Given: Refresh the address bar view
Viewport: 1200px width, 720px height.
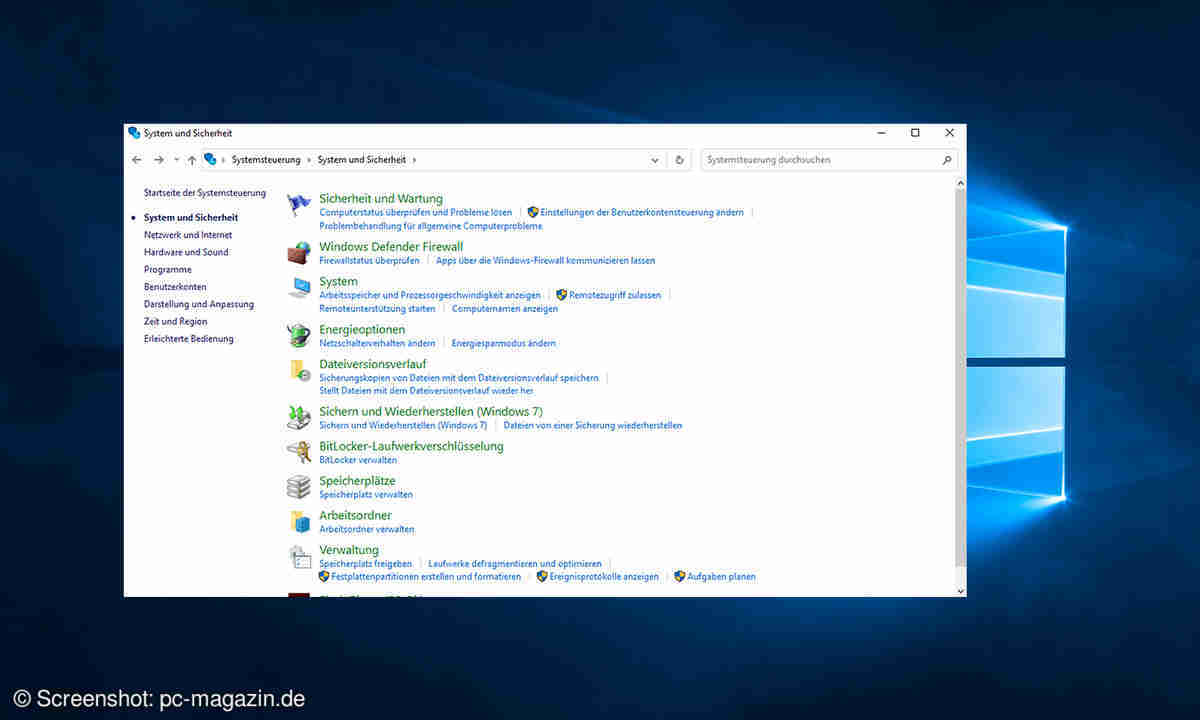Looking at the screenshot, I should click(x=680, y=160).
